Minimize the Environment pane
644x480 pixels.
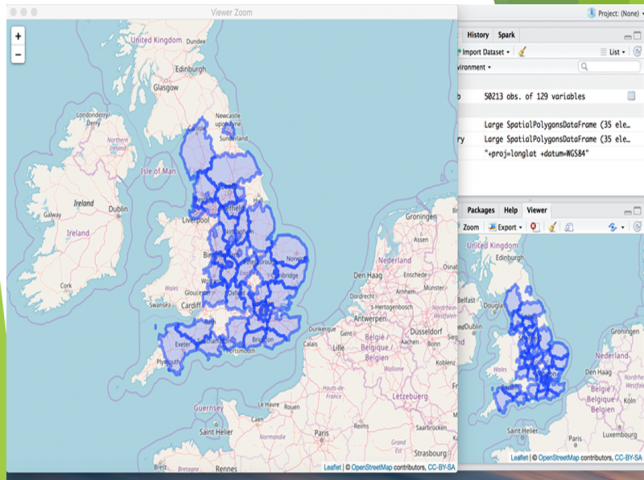pyautogui.click(x=628, y=37)
